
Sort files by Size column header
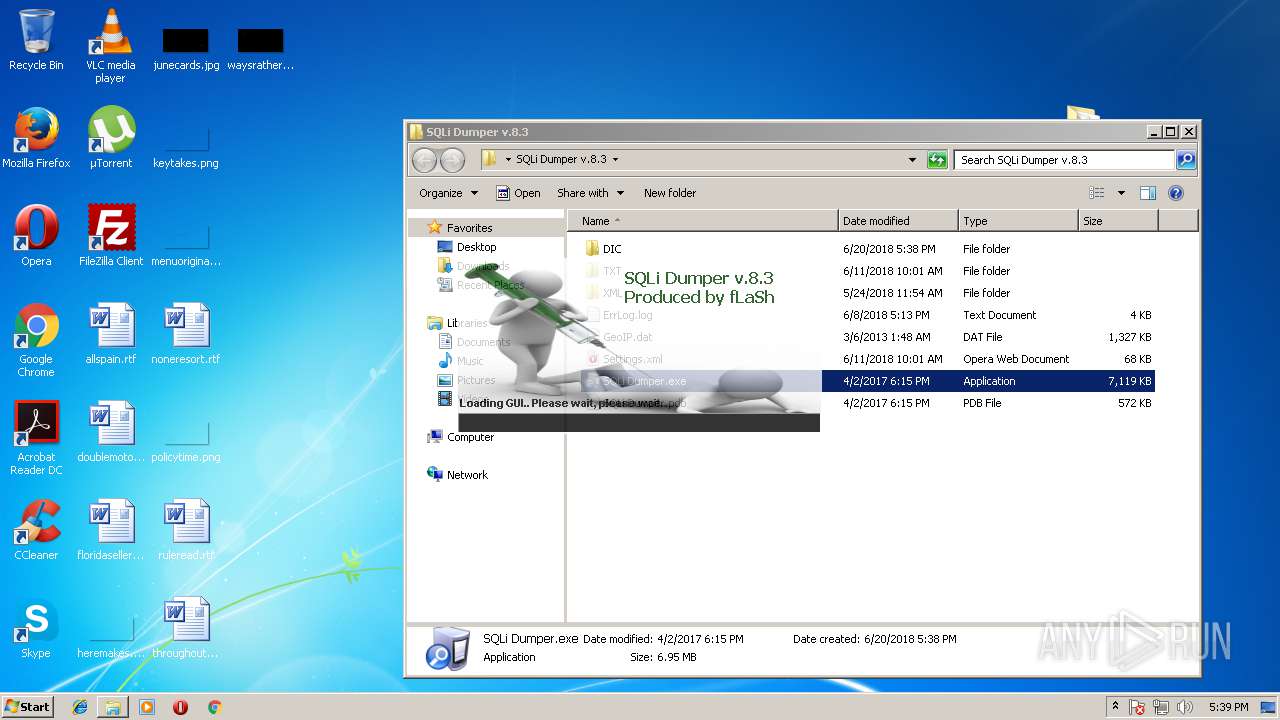[1118, 221]
